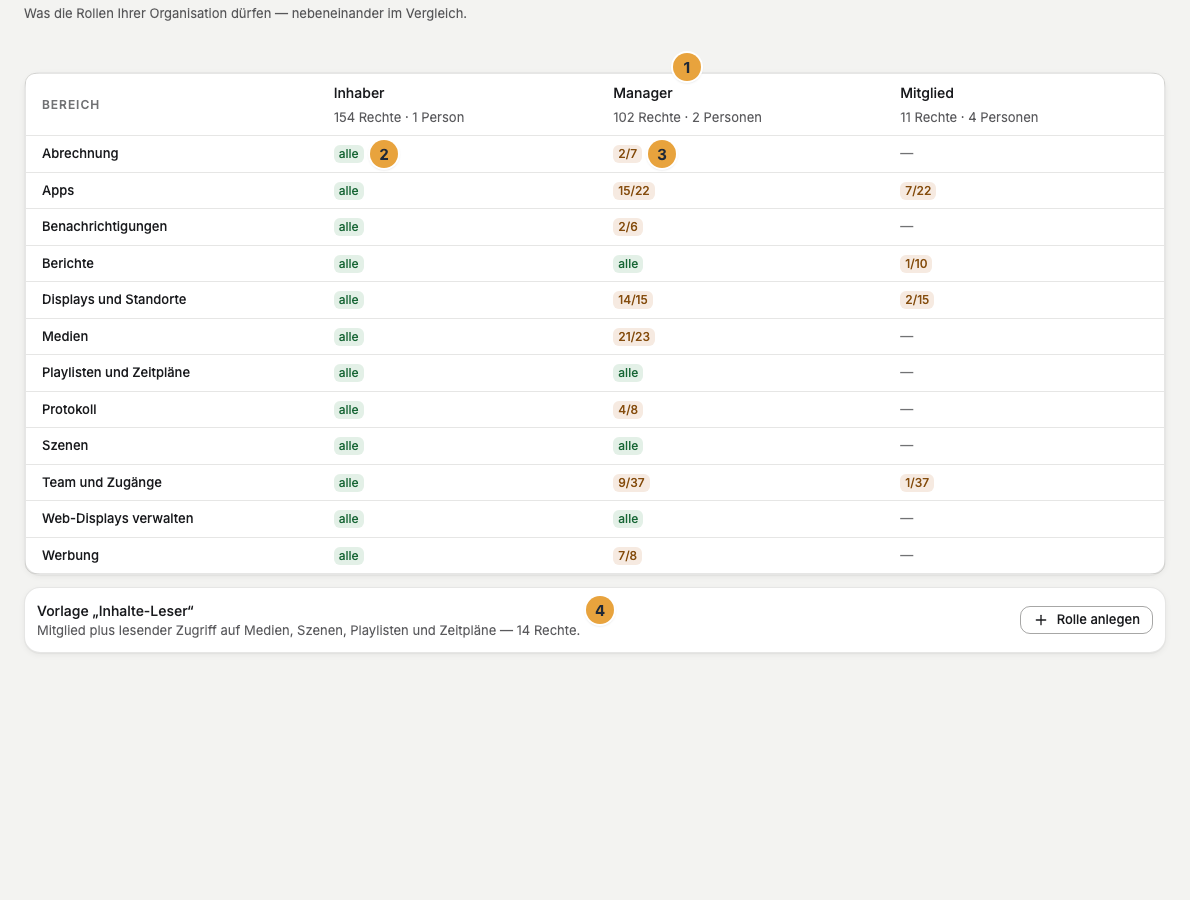Open the Mitglied 7/22 badge for Apps
Screen dimensions: 1190x900
click(x=918, y=190)
